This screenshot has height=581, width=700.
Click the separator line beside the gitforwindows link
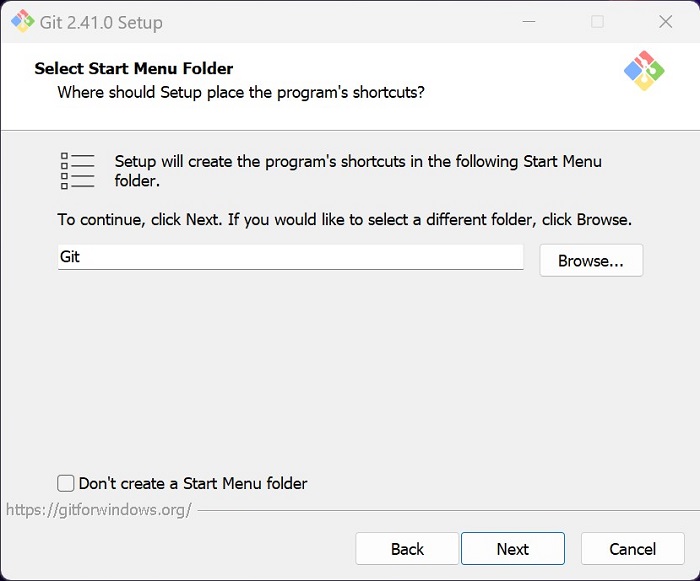[x=448, y=510]
